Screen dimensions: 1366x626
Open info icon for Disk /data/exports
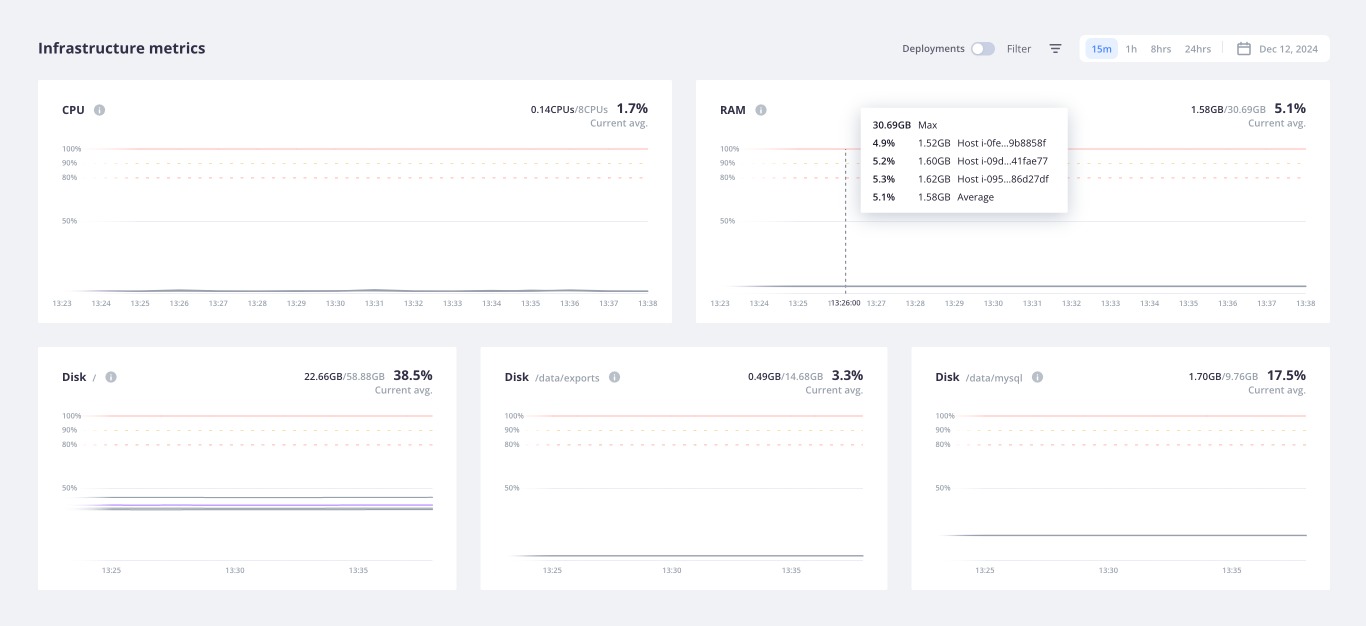[x=614, y=377]
